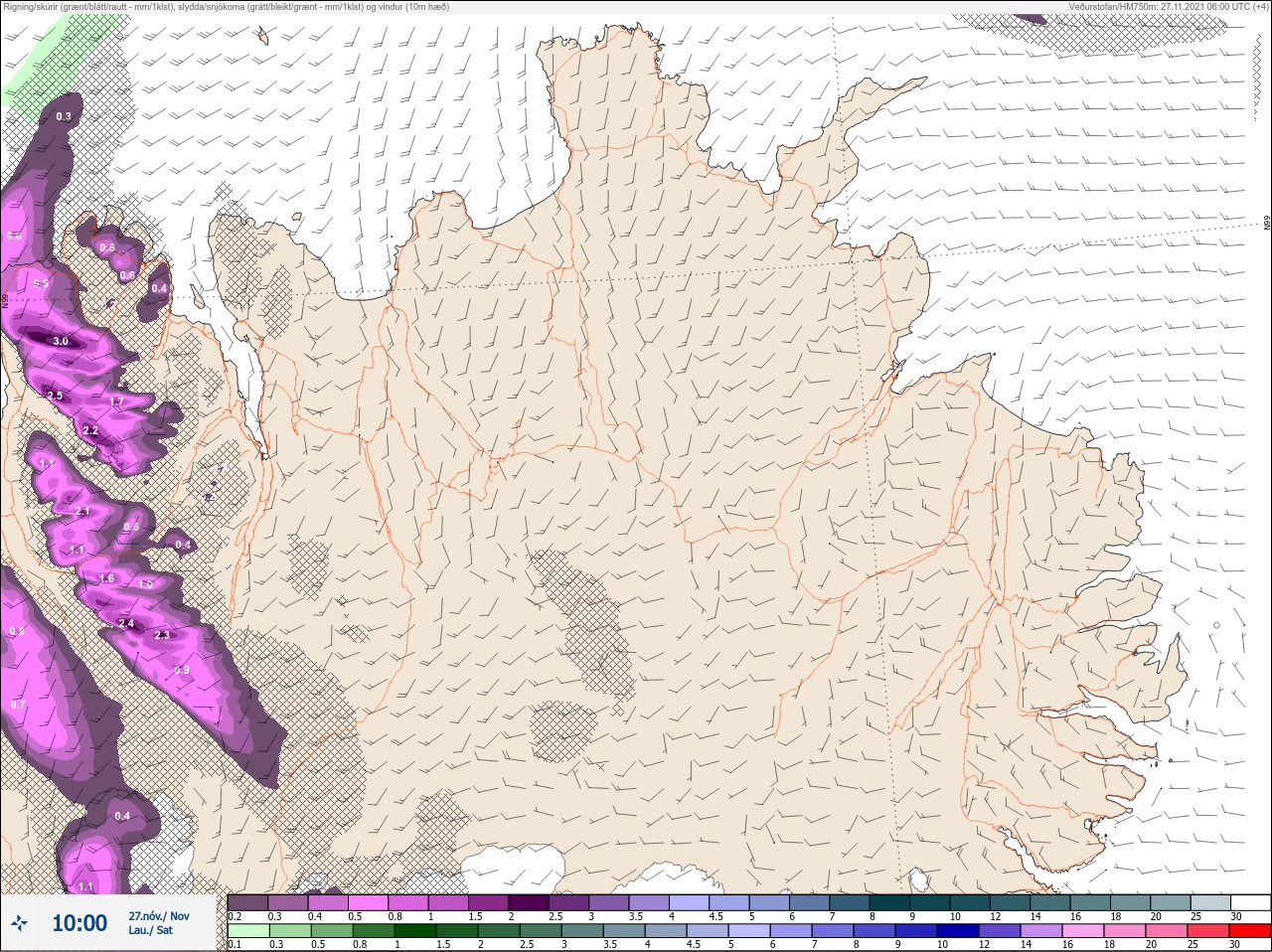The height and width of the screenshot is (952, 1272).
Task: Click the Veðurstofan logo icon beside the time
Action: [x=20, y=924]
